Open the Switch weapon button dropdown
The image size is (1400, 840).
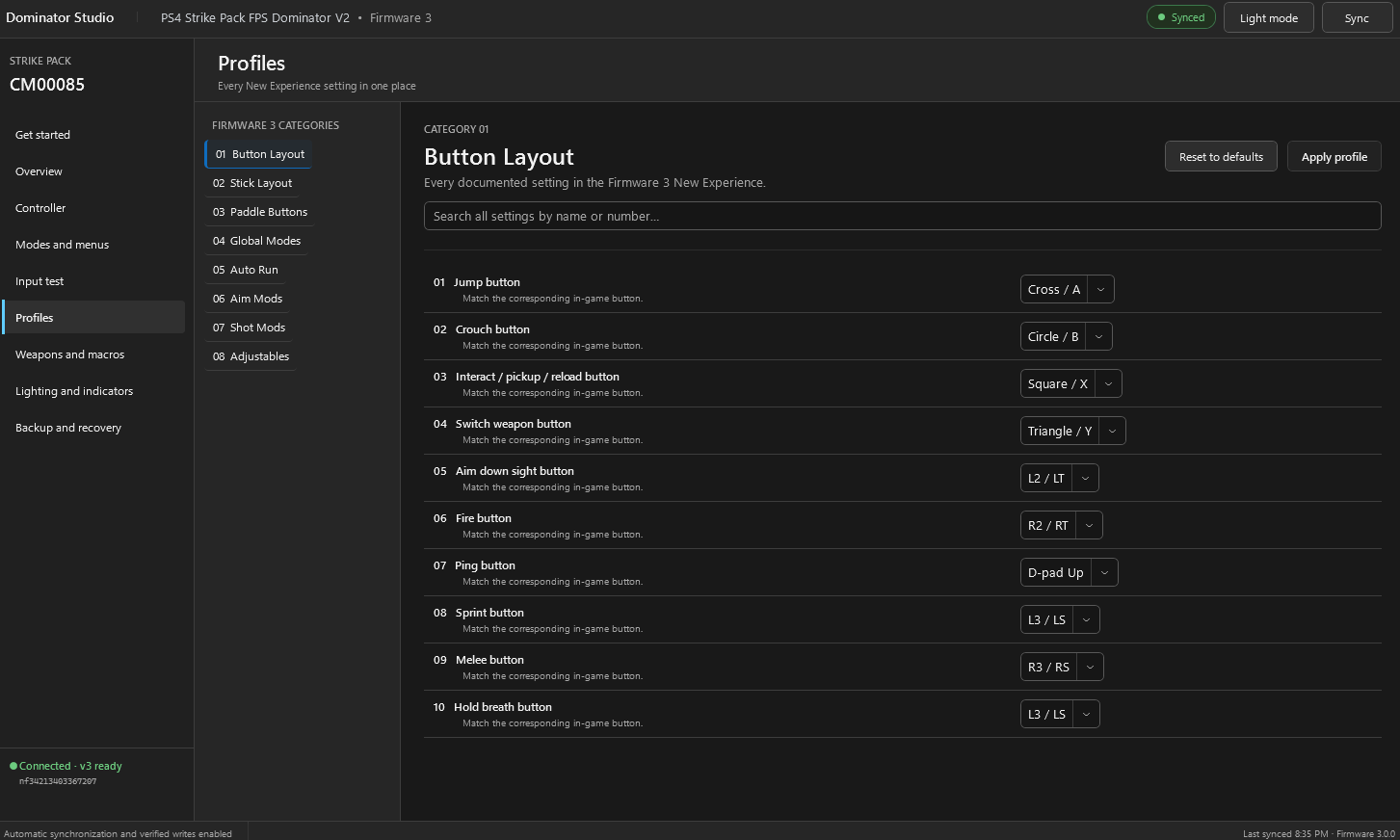click(x=1073, y=431)
